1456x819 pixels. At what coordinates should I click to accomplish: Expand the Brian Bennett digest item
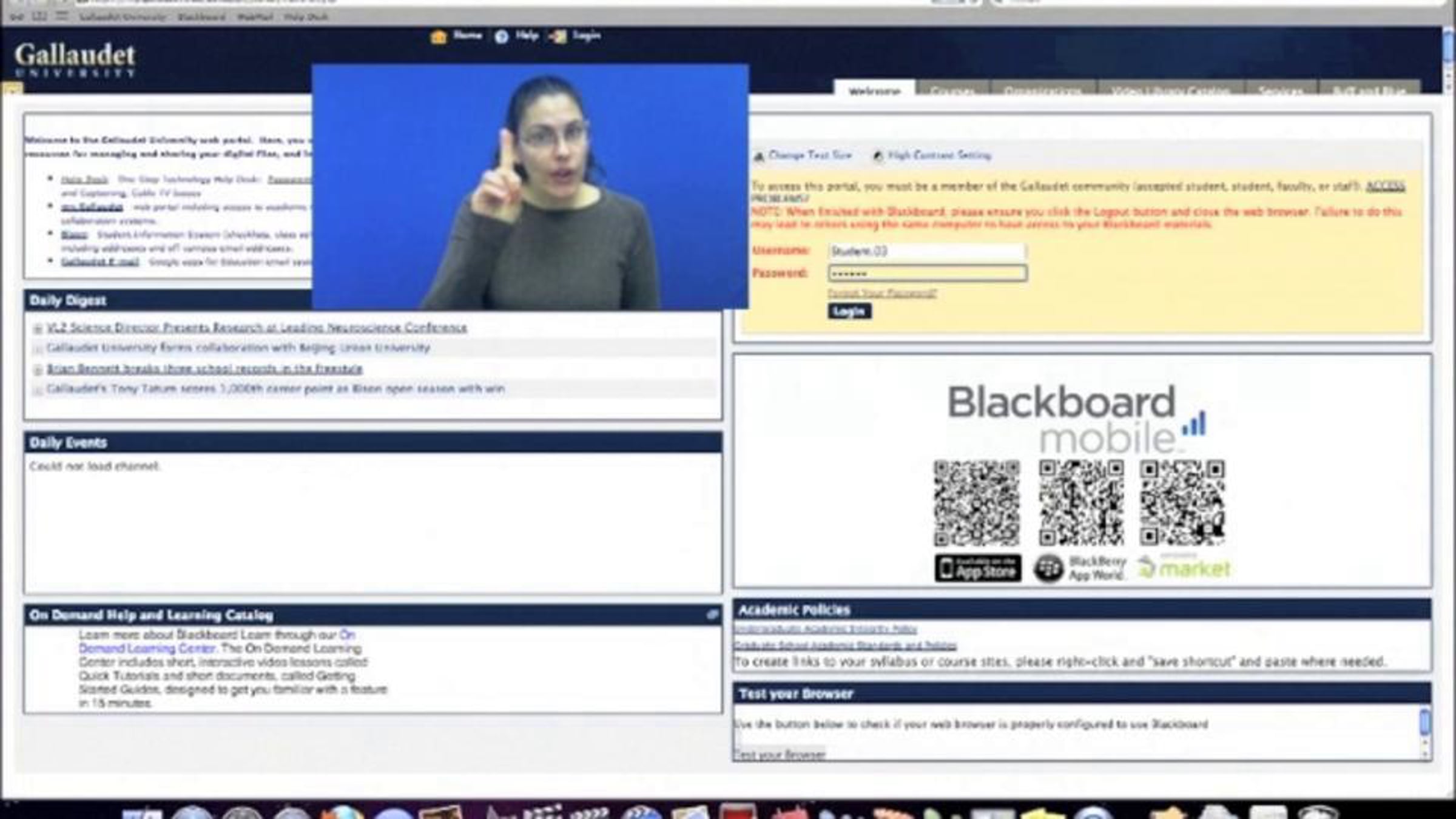click(x=38, y=369)
